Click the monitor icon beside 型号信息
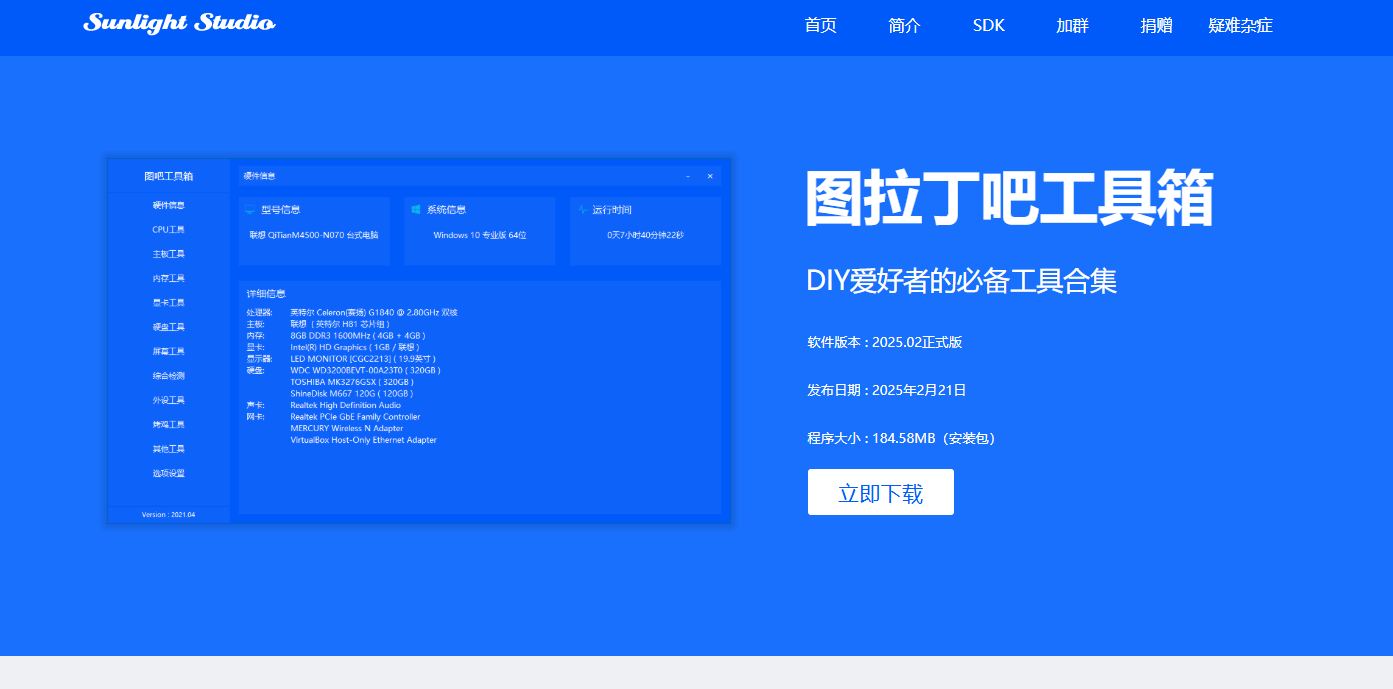Image resolution: width=1393 pixels, height=689 pixels. 250,210
